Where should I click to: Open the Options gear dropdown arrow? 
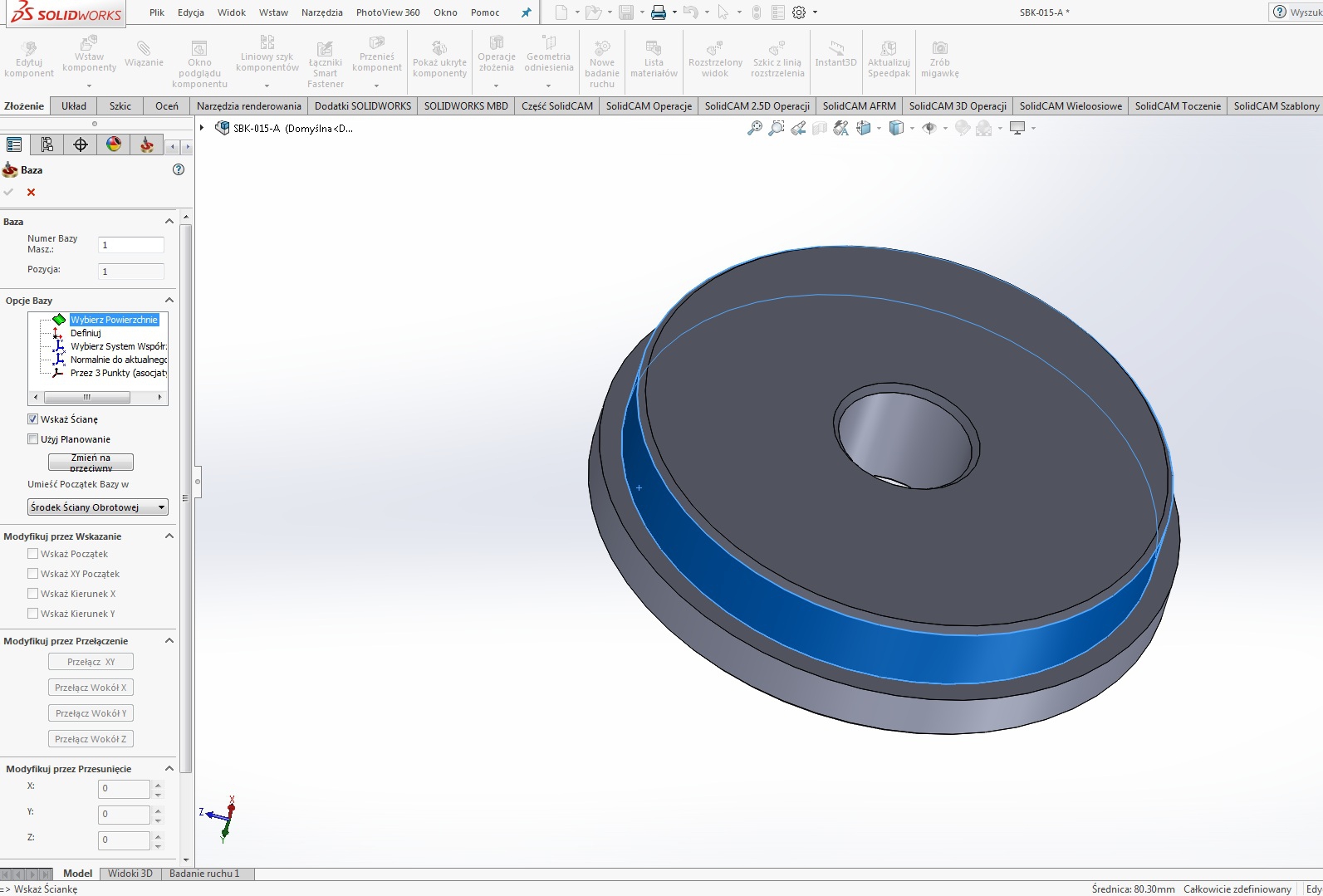[815, 12]
